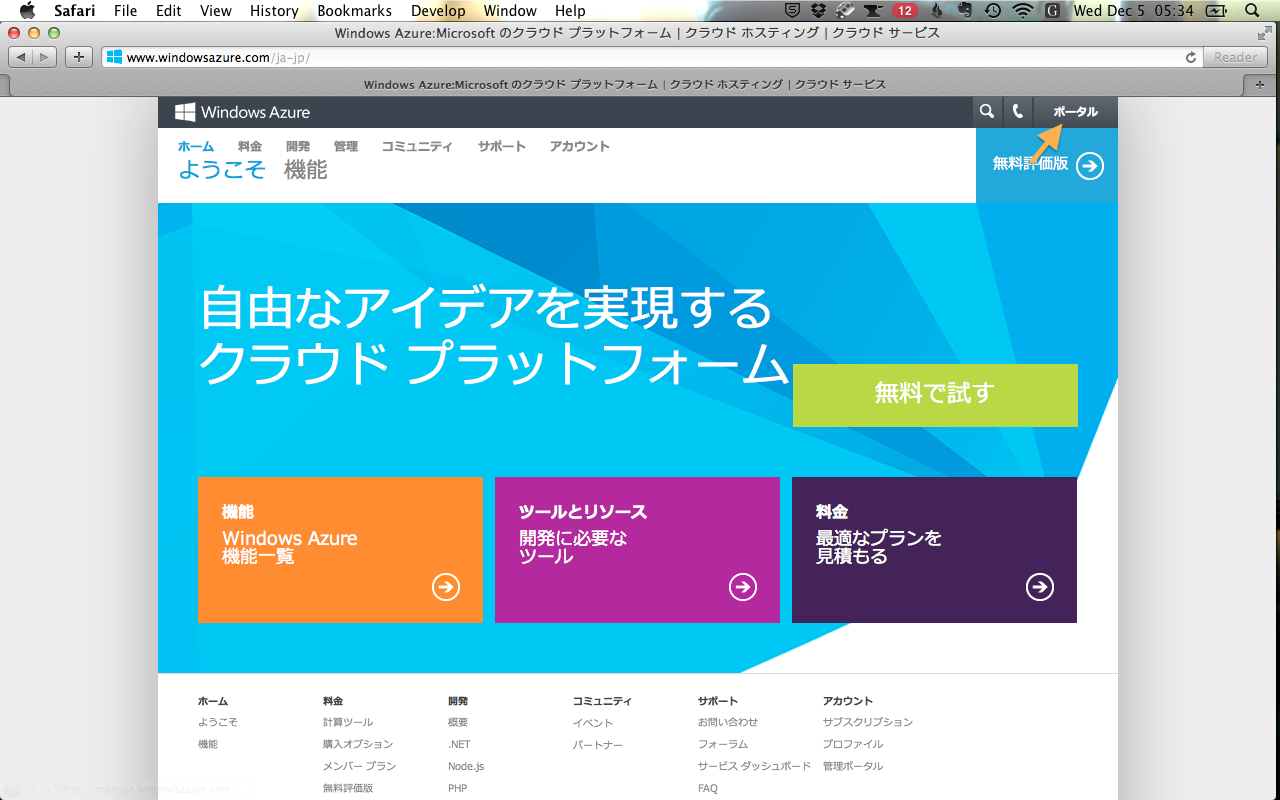Click the Time Machine menu bar icon
Screen dimensions: 1280x800
coord(993,11)
